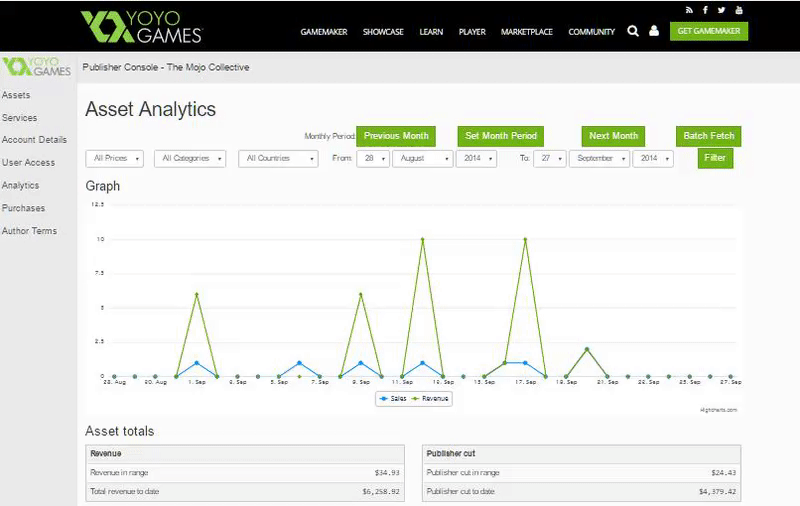
Task: Click the Set Month Period button
Action: pos(501,136)
